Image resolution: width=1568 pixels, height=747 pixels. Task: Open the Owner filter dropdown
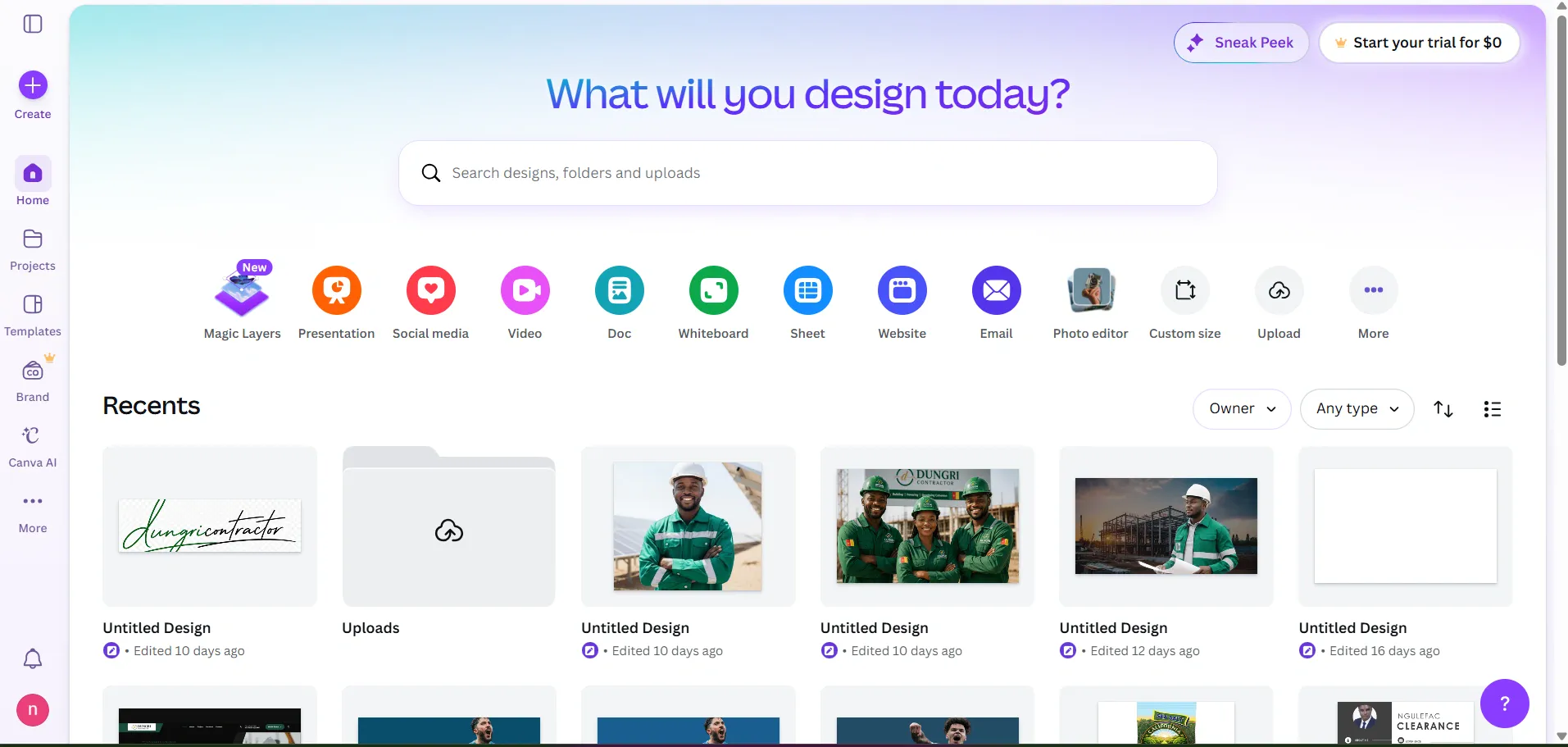coord(1242,408)
